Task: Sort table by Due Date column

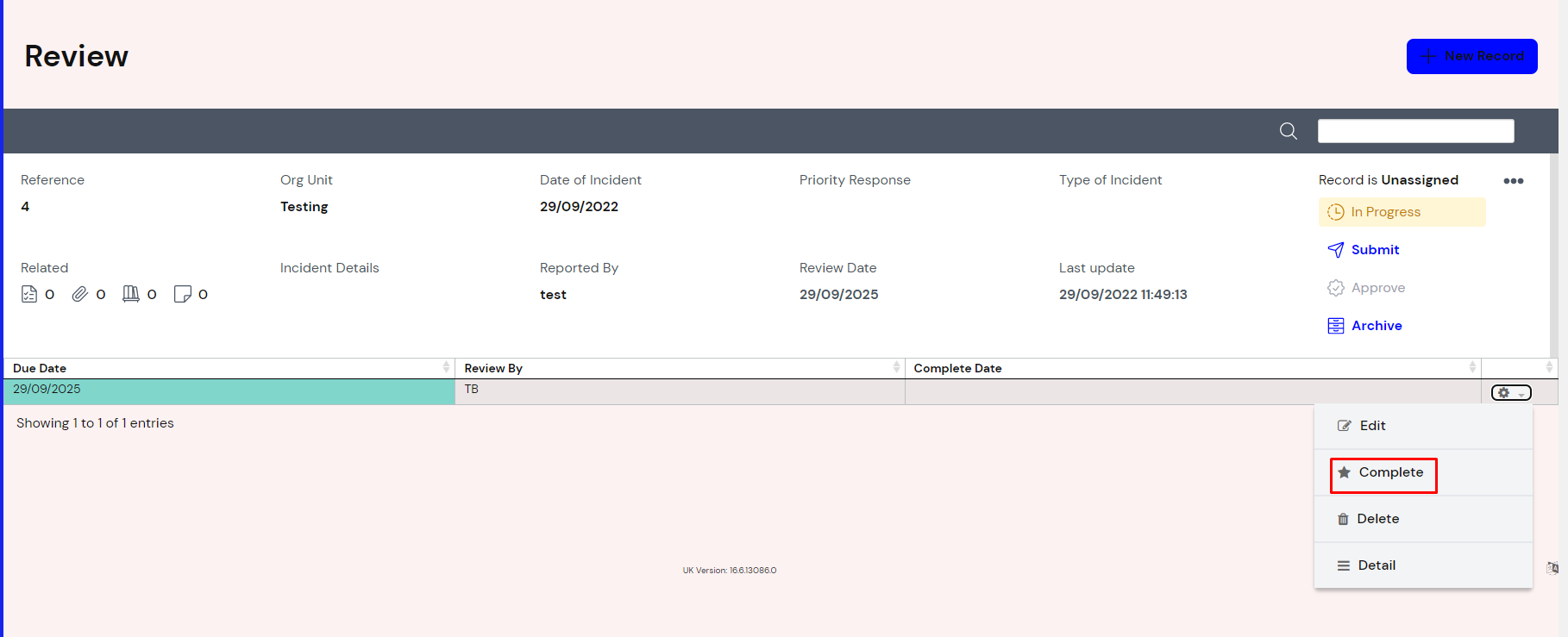Action: tap(229, 368)
